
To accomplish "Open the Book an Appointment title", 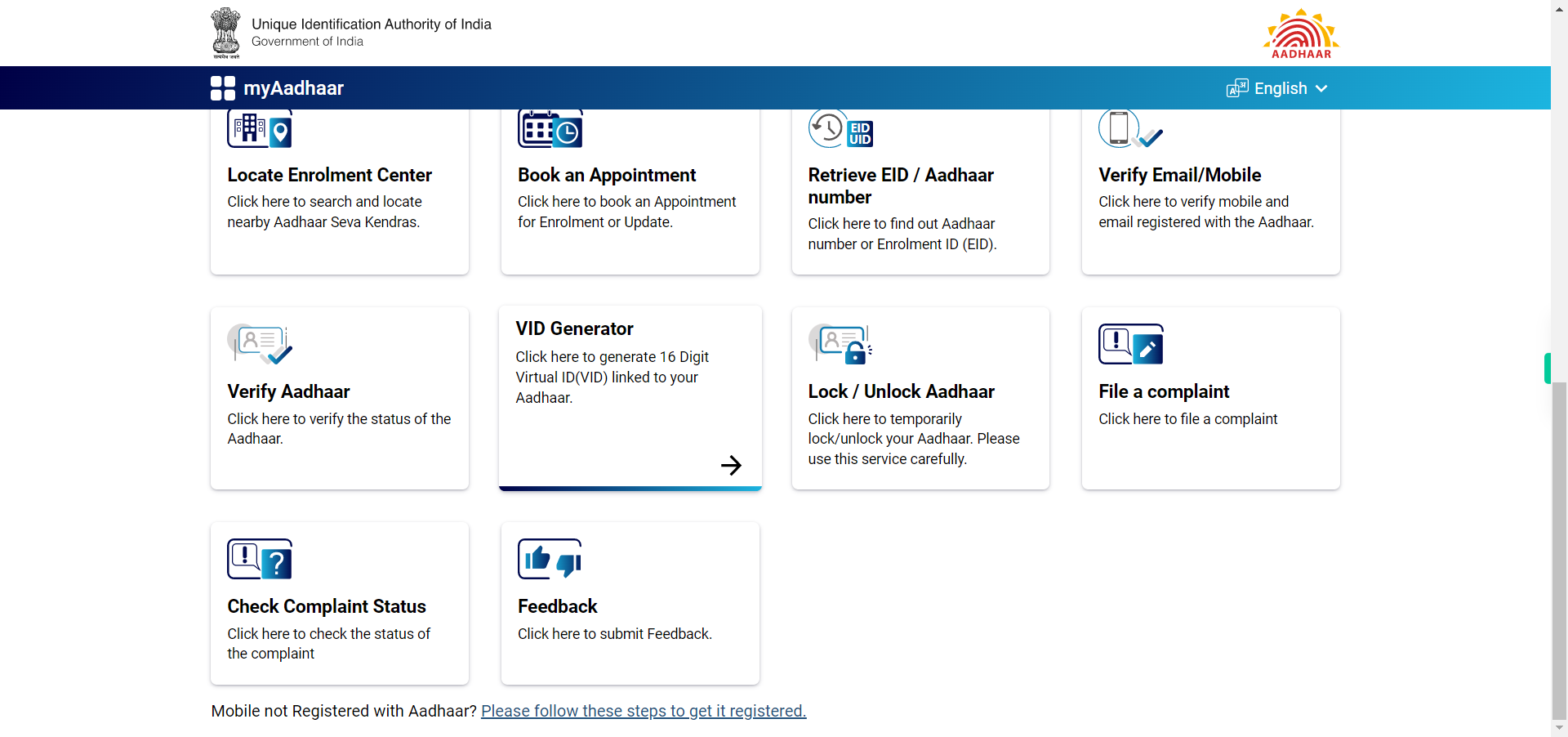I will [x=607, y=175].
